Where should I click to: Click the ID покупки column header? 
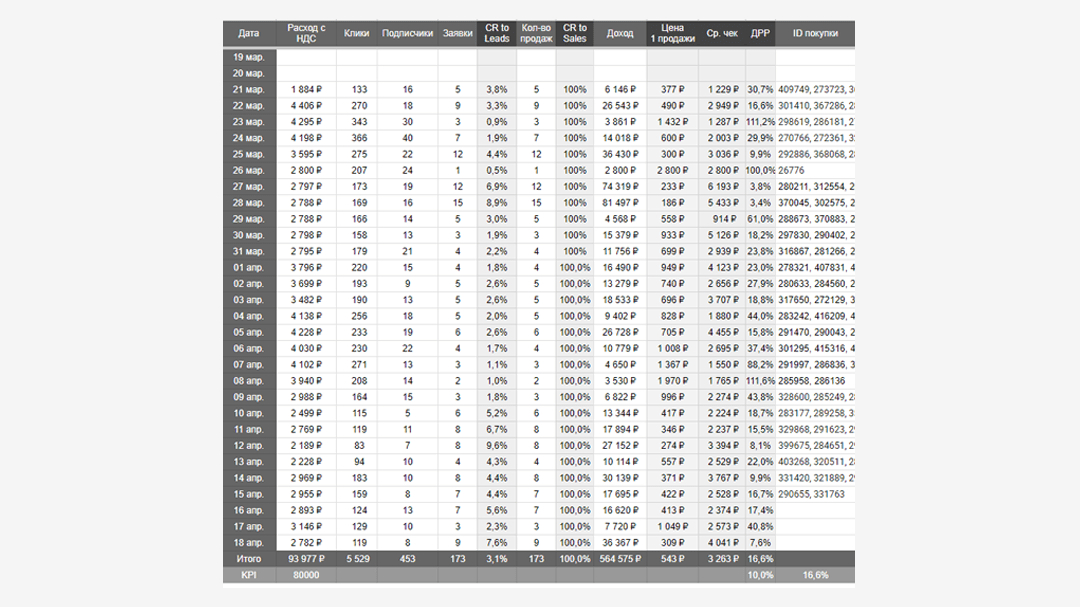tap(816, 33)
